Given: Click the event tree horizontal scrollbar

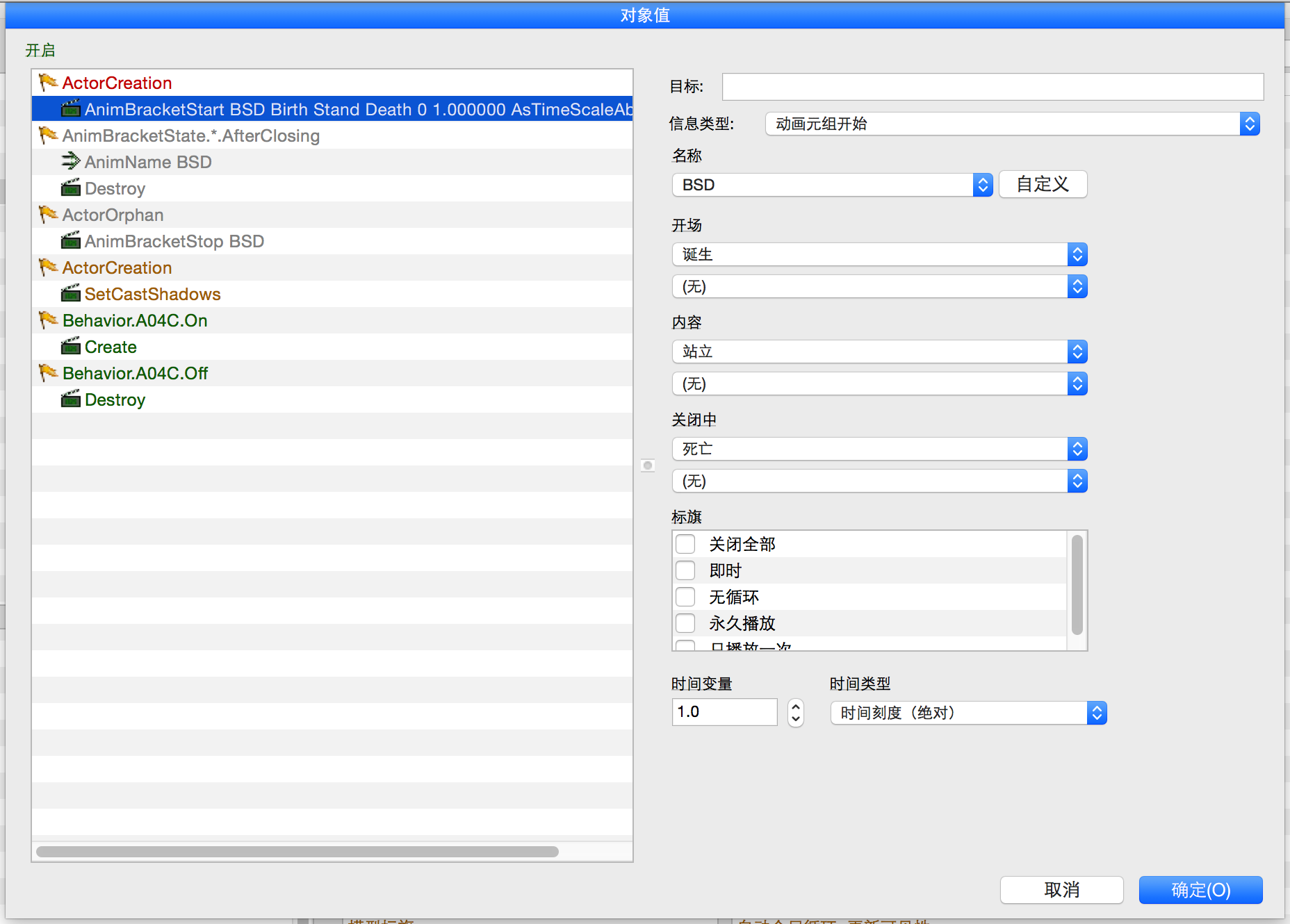Looking at the screenshot, I should [x=297, y=852].
